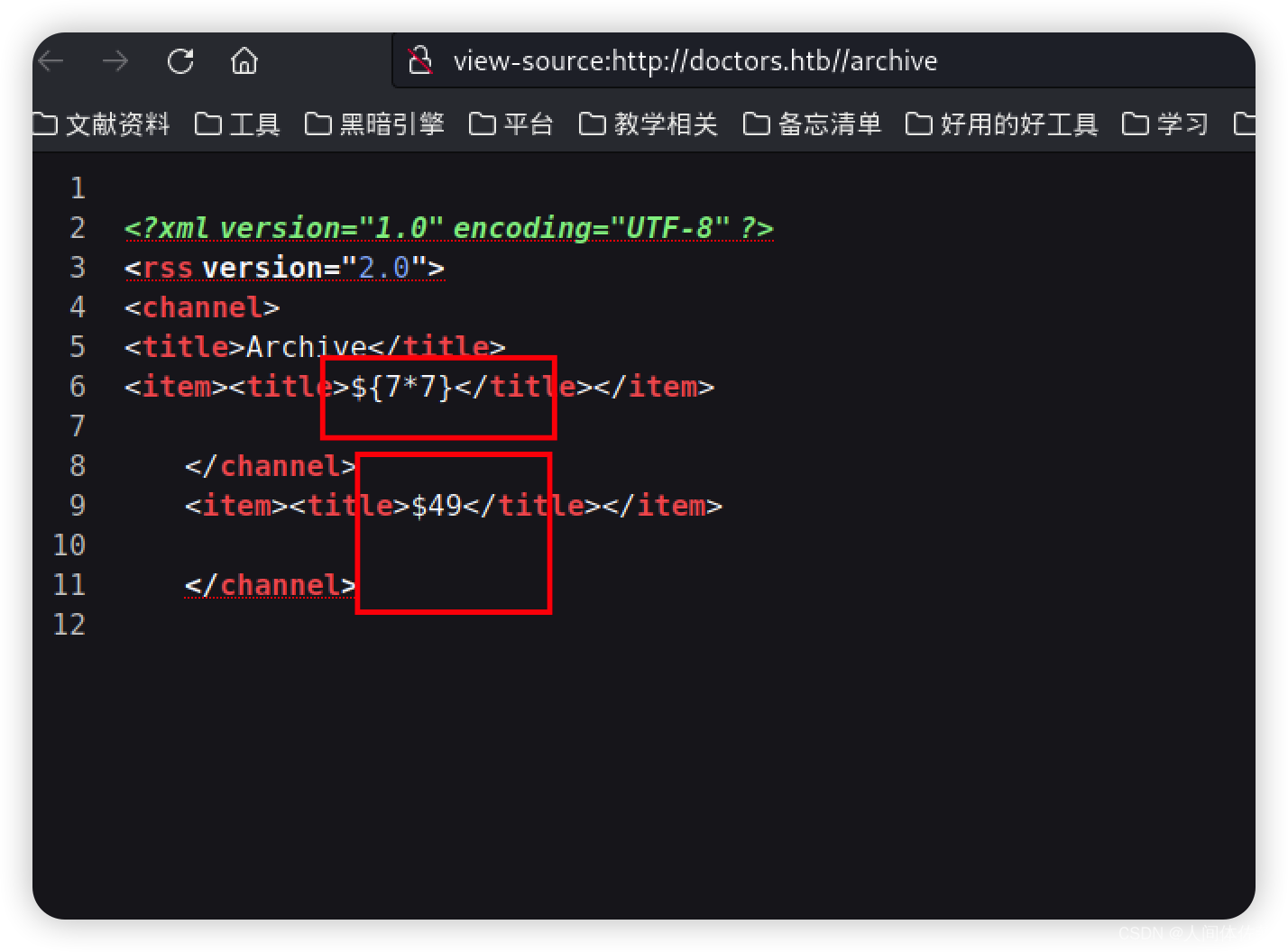The image size is (1288, 952).
Task: Click line number 1 in the gutter
Action: click(78, 188)
